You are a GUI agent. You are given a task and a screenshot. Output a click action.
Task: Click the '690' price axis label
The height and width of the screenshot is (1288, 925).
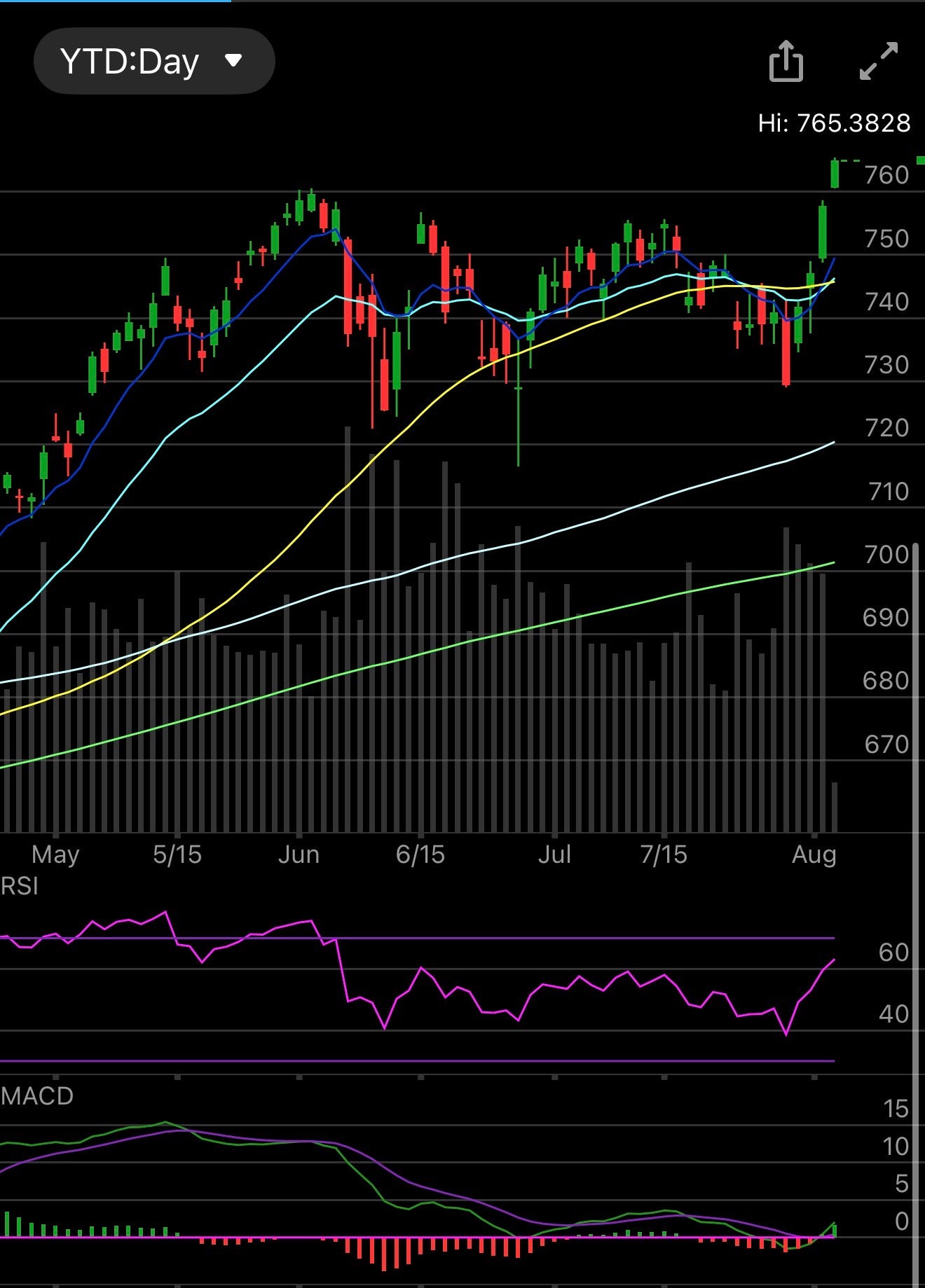pos(885,617)
